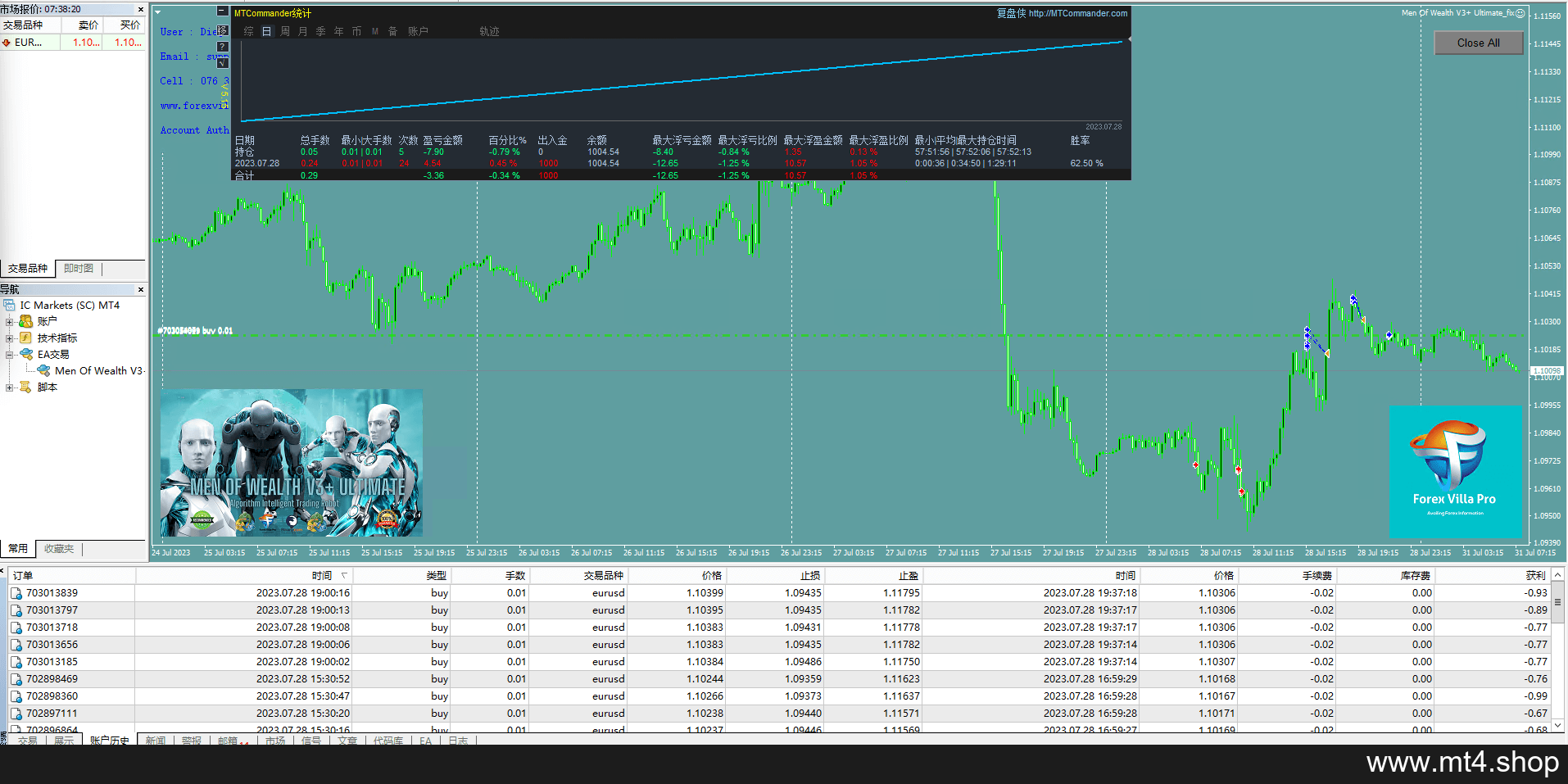This screenshot has width=1568, height=784.
Task: Switch to the 常用 tab in Navigator
Action: 18,549
